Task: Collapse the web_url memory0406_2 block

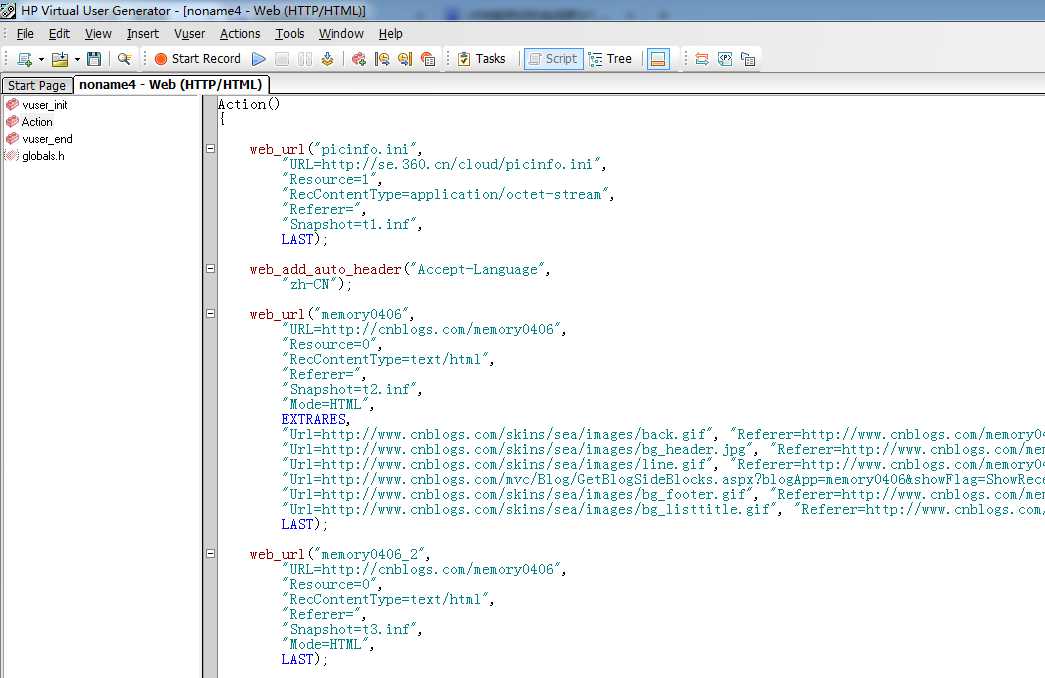Action: [211, 553]
